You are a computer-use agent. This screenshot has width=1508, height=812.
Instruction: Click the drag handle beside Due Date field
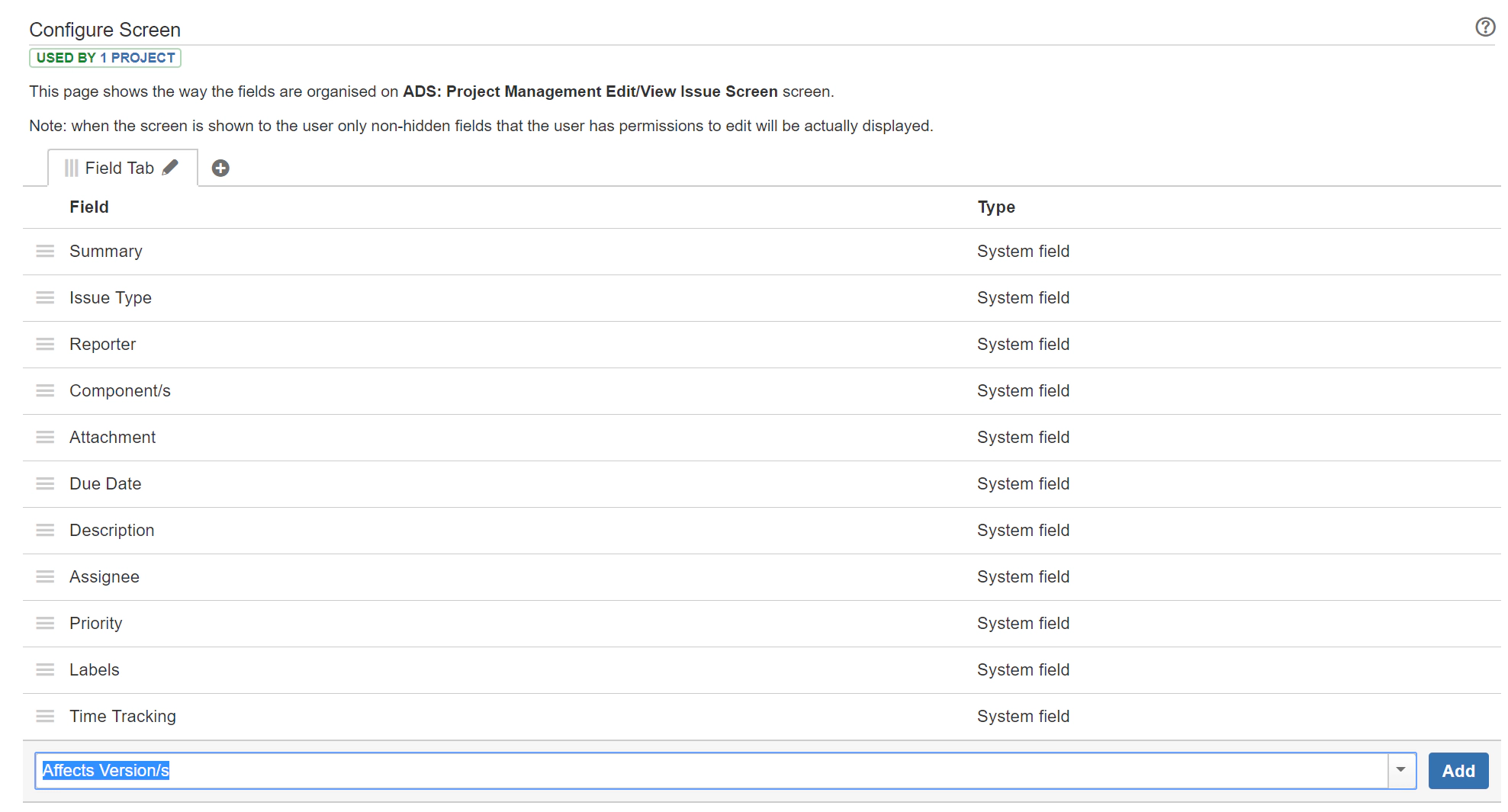click(45, 483)
